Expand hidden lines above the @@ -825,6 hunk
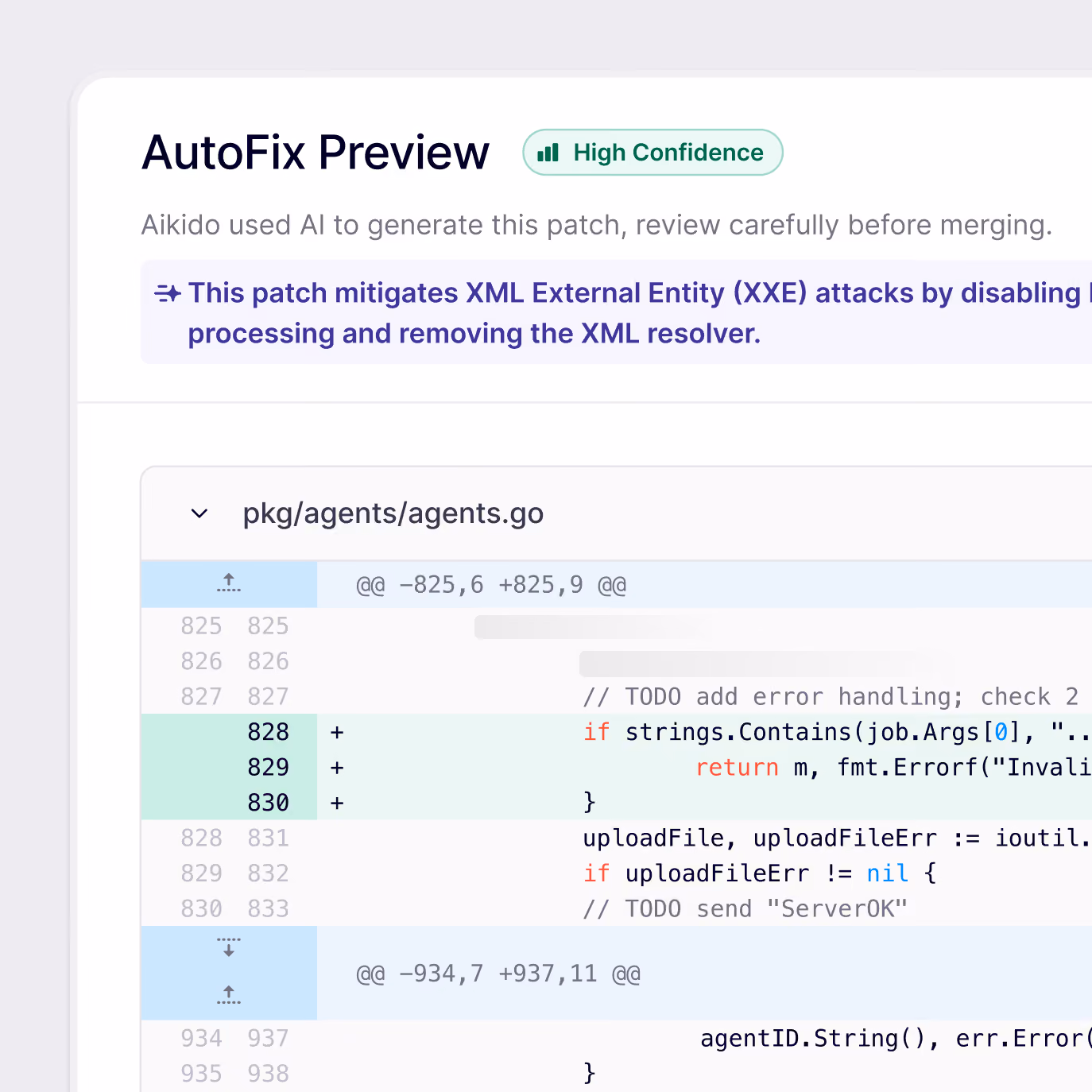This screenshot has width=1092, height=1092. click(x=229, y=584)
